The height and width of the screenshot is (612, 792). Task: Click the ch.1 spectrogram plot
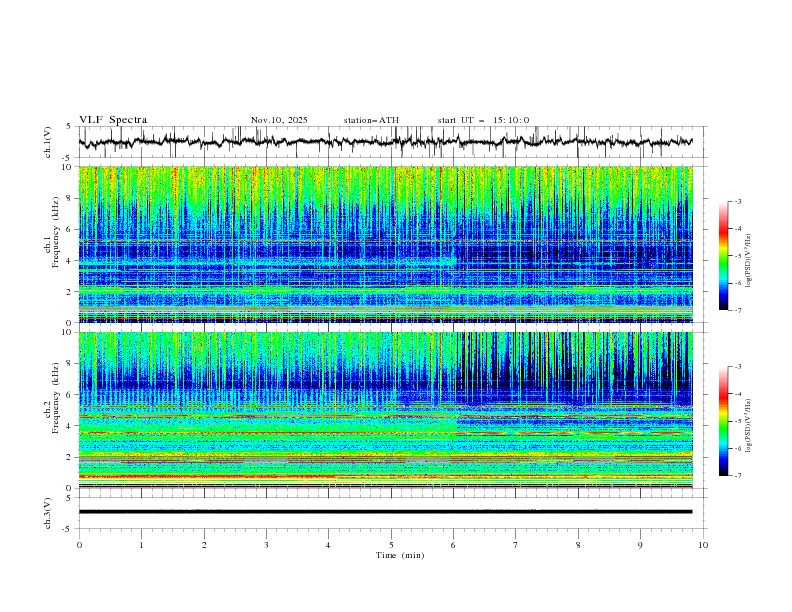[x=386, y=244]
